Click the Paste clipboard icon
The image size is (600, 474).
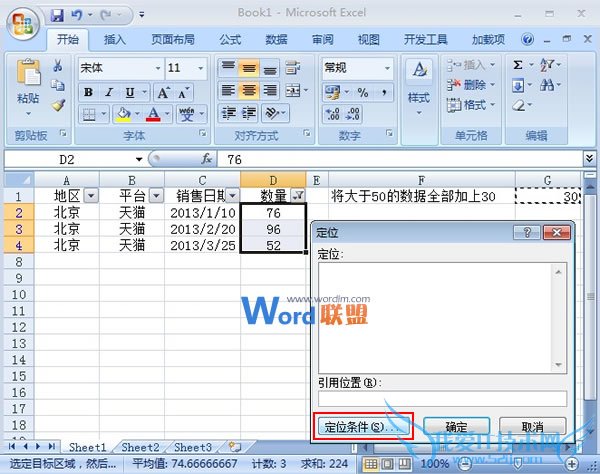click(28, 72)
